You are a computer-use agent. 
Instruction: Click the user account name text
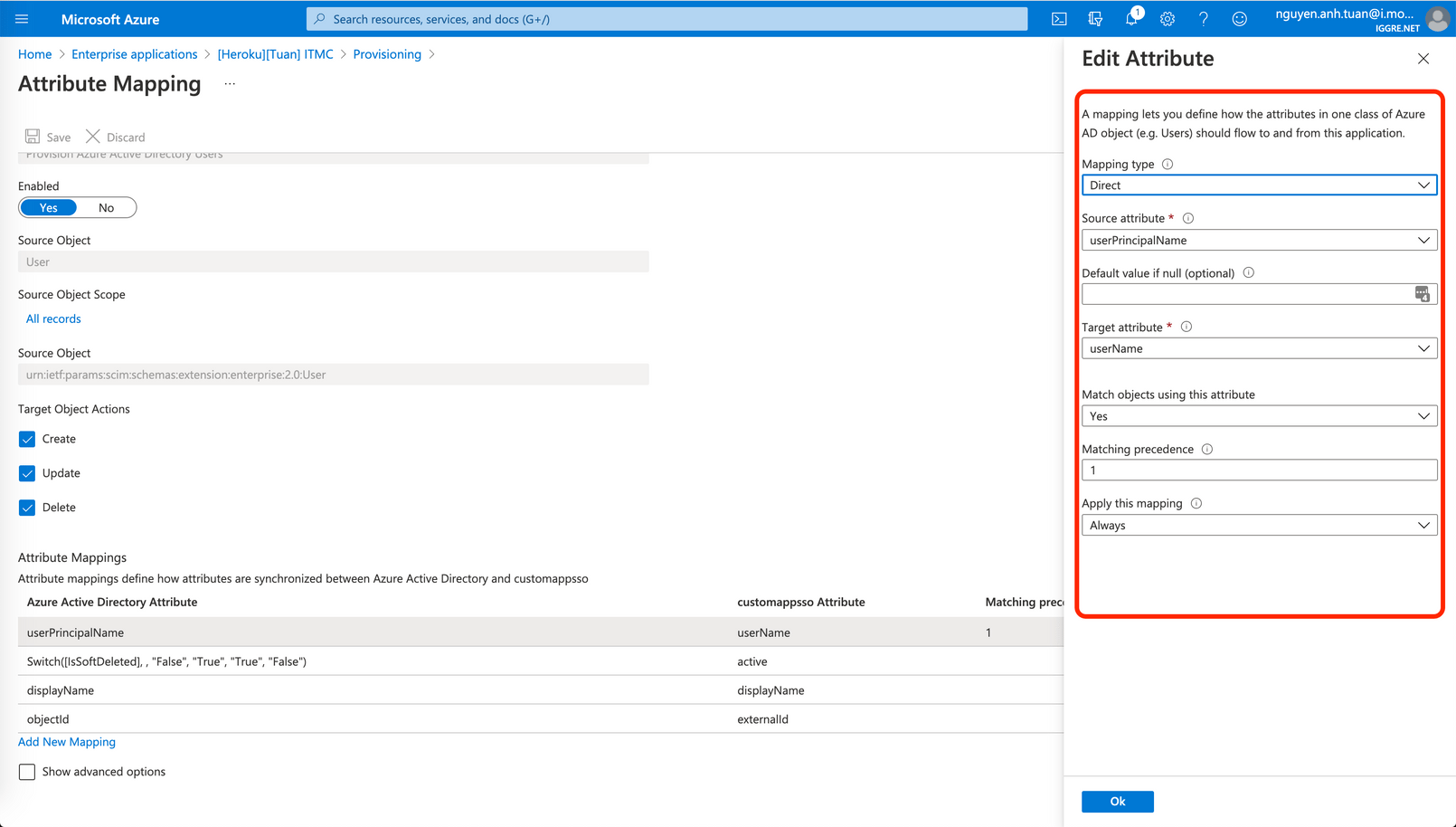pos(1344,14)
